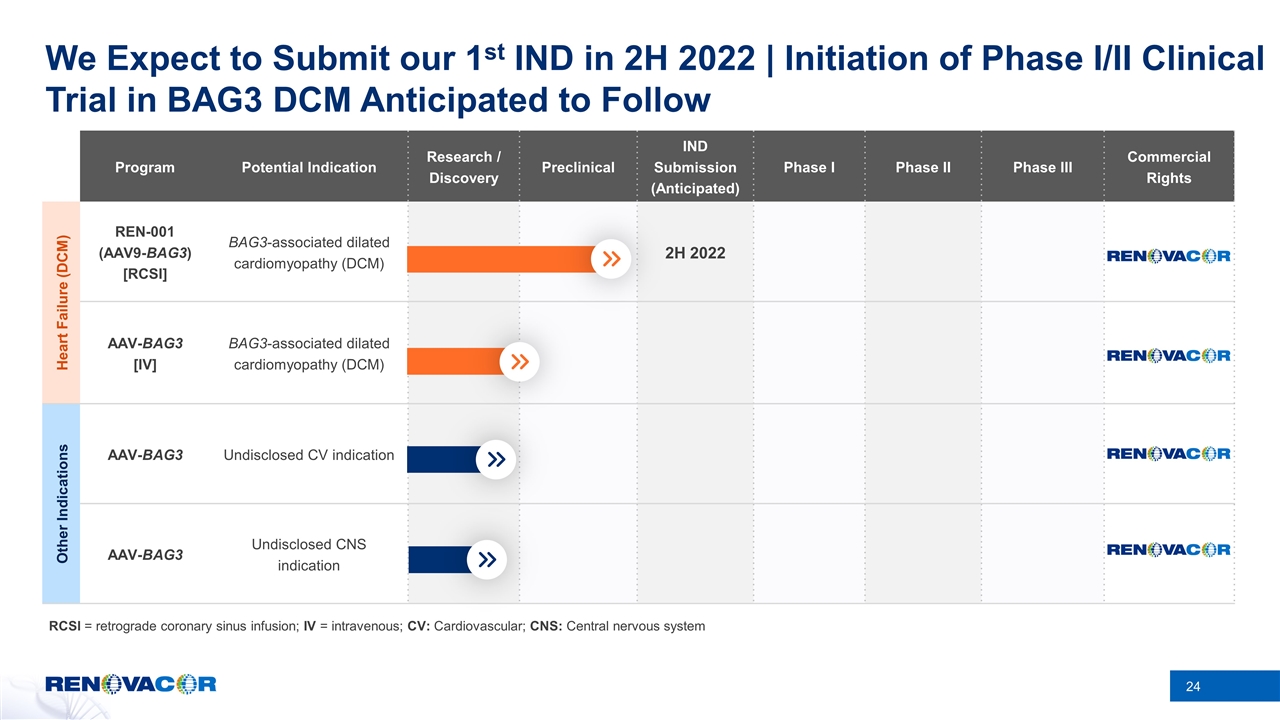Click the DCM indication text for REN-001
1280x720 pixels.
(309, 253)
